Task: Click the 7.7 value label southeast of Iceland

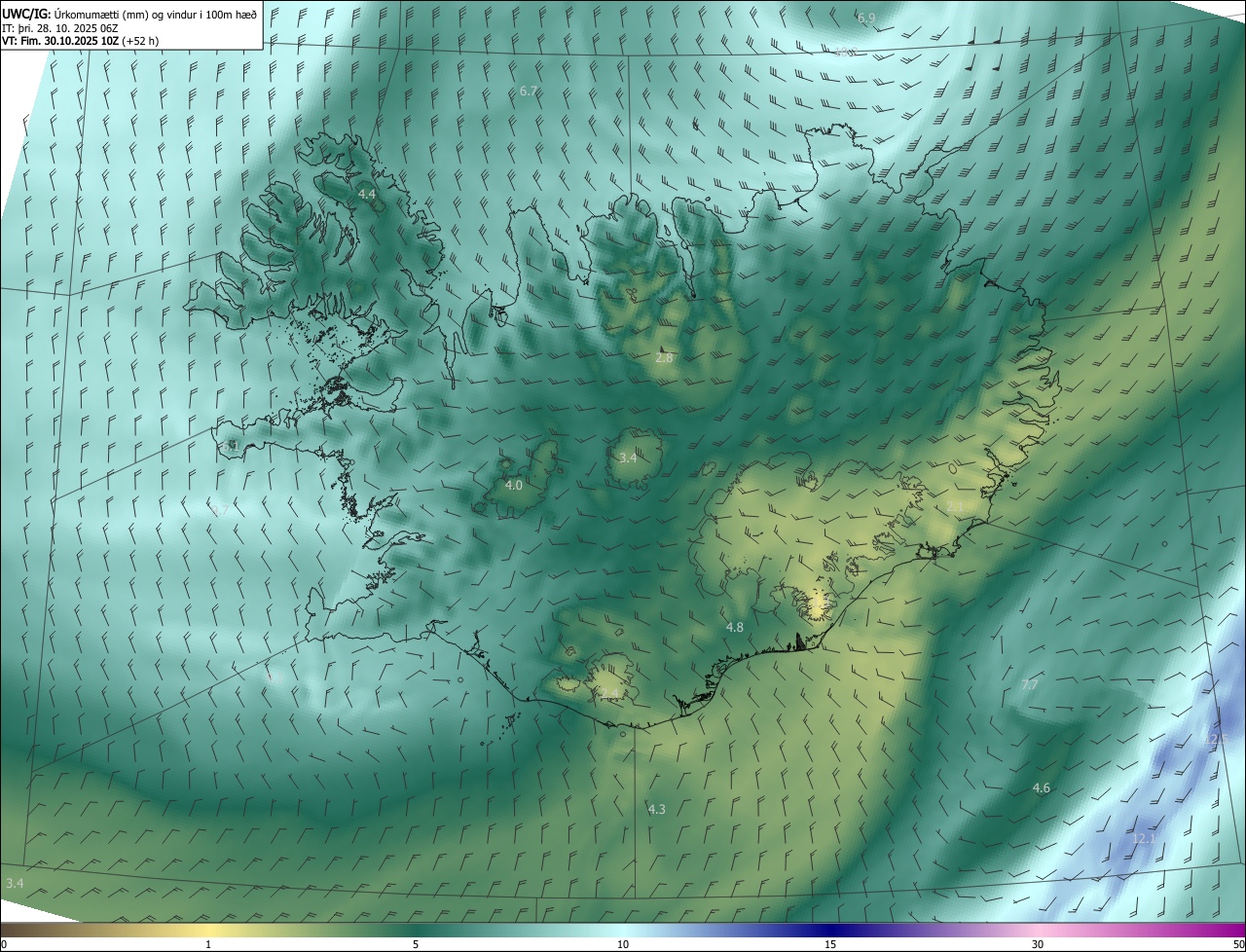Action: [x=1030, y=685]
